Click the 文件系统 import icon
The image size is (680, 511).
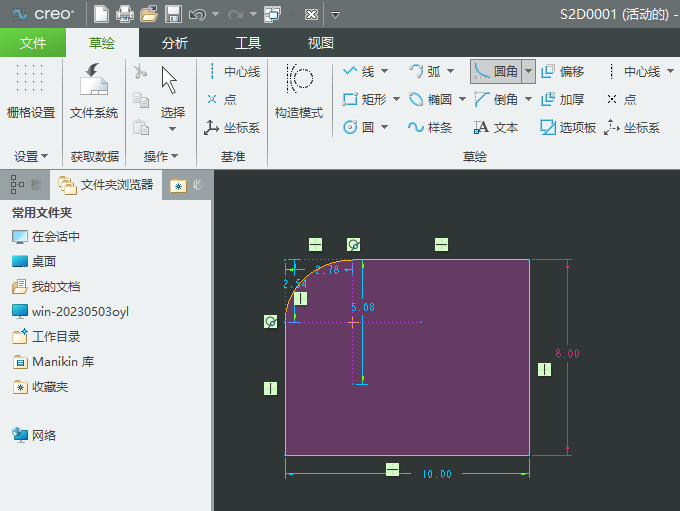[94, 91]
